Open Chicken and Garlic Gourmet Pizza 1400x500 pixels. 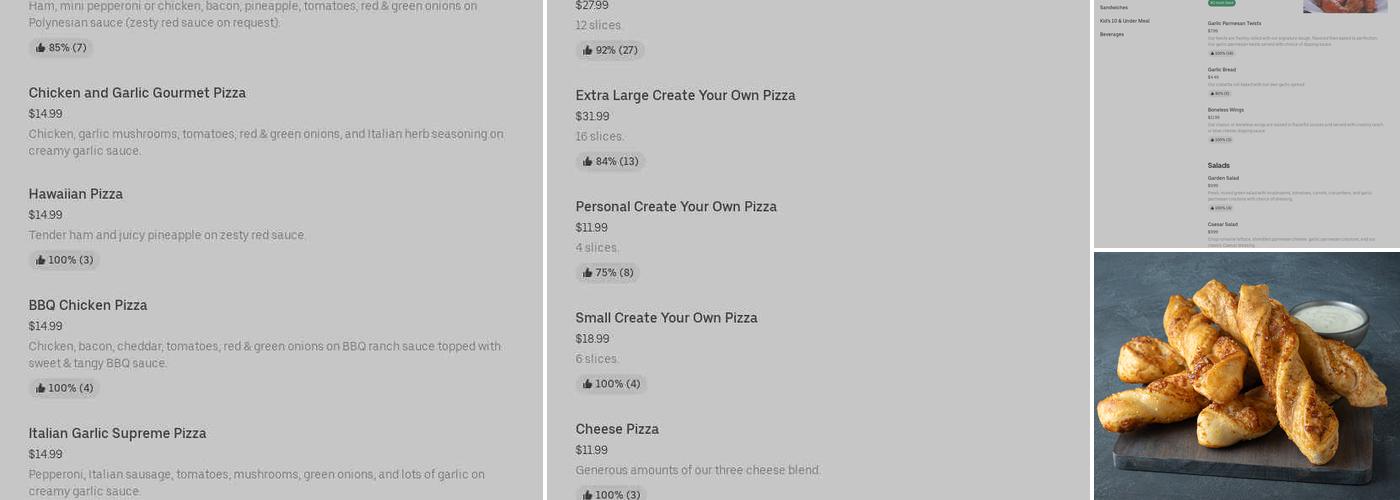pyautogui.click(x=137, y=93)
